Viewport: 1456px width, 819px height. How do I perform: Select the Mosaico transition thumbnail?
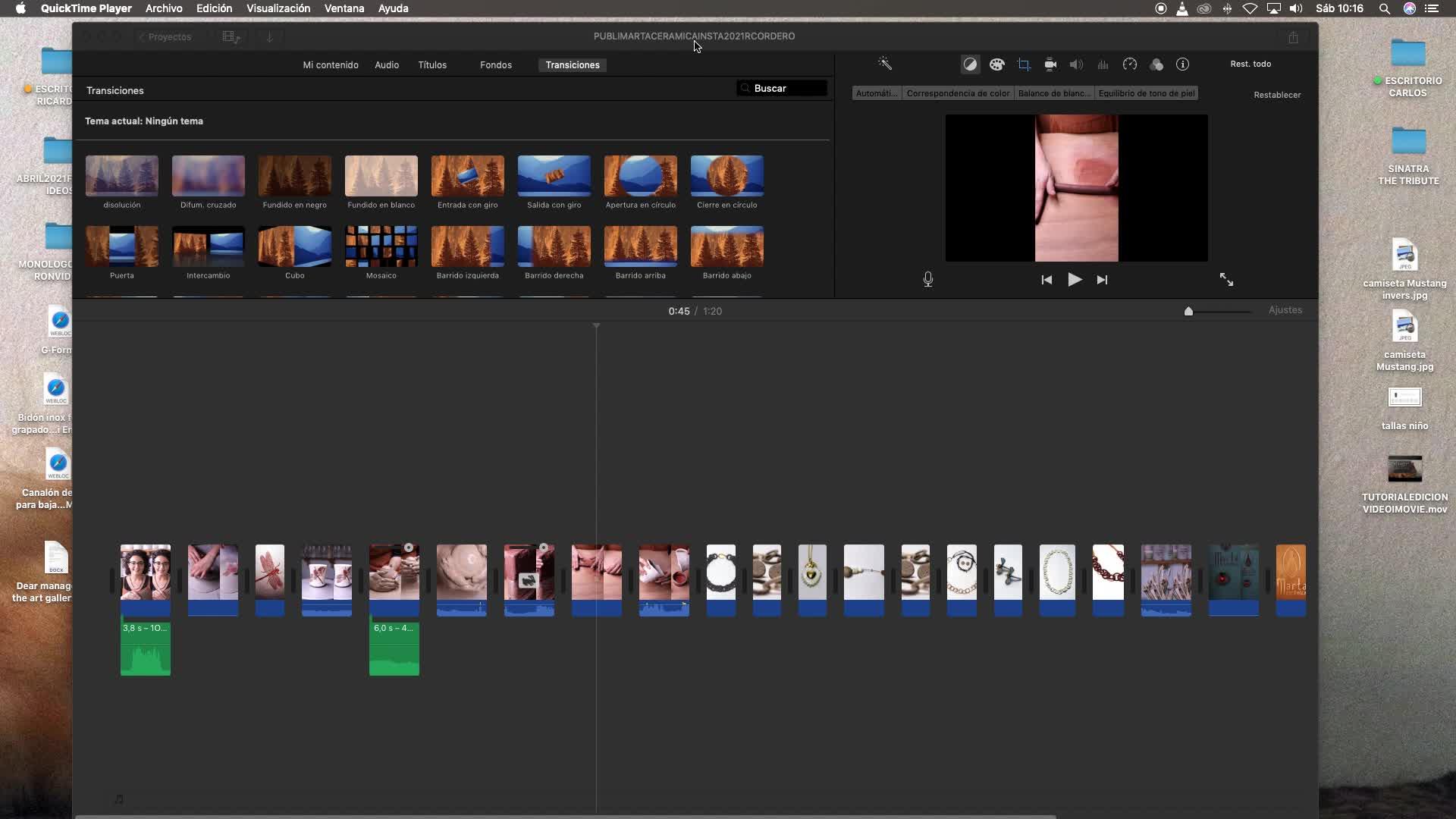[381, 246]
